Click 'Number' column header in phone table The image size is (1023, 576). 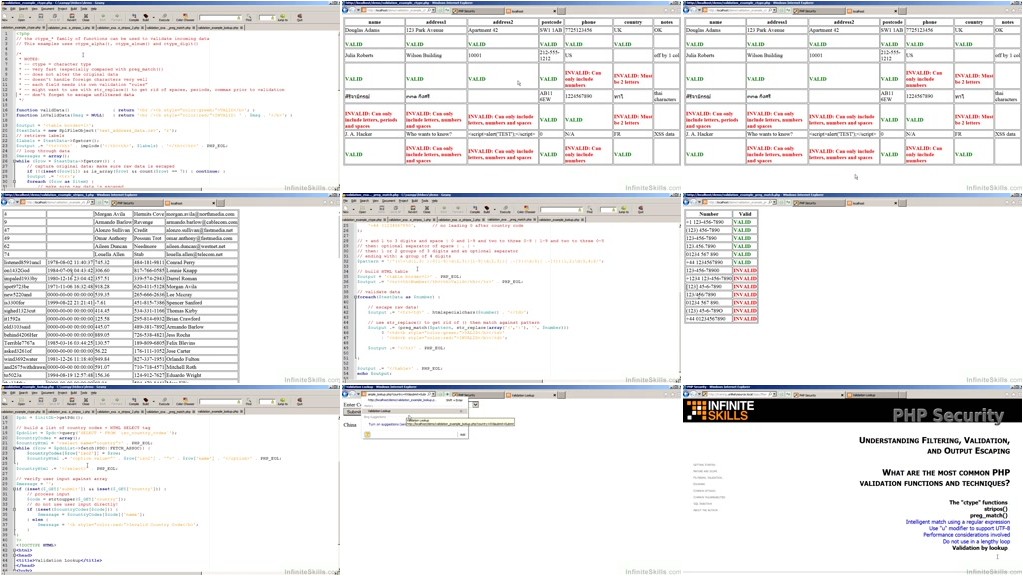[x=709, y=214]
